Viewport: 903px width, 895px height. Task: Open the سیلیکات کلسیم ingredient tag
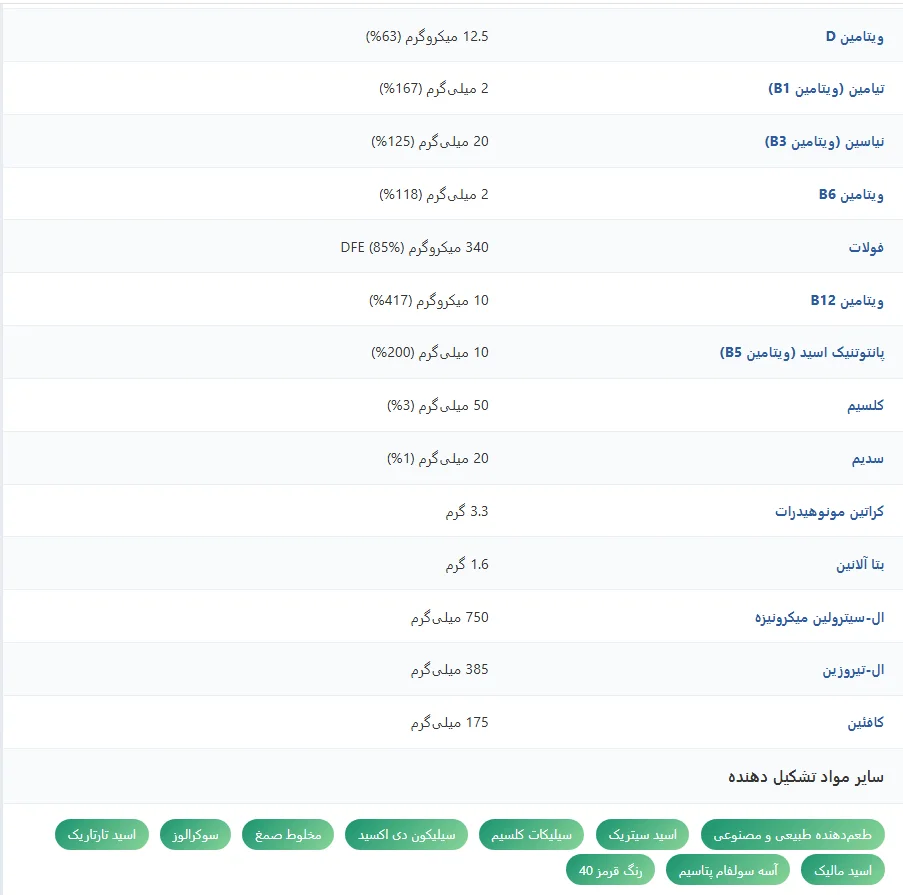(530, 834)
